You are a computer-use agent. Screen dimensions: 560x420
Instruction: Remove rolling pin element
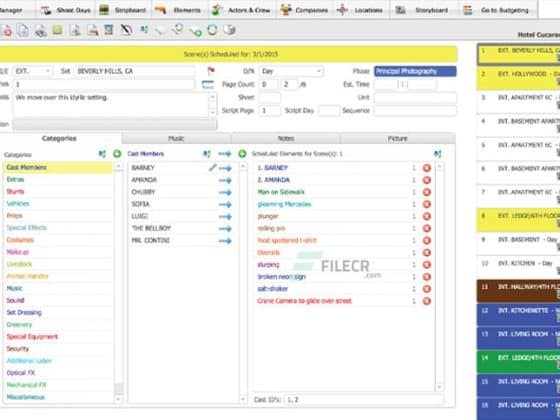click(x=426, y=228)
